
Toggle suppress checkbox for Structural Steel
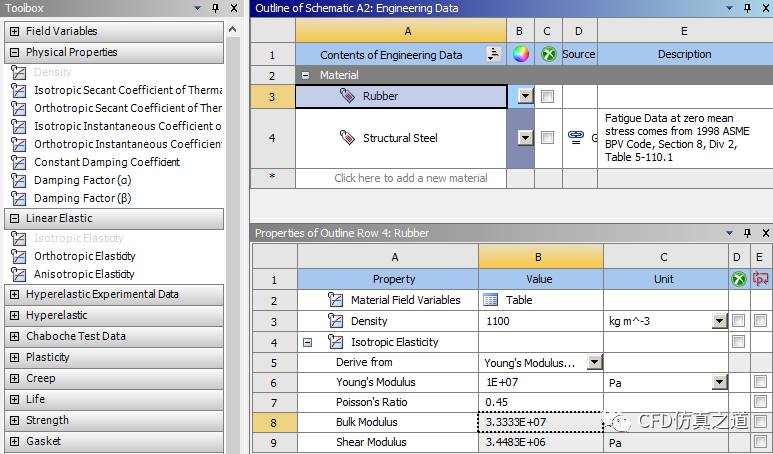click(x=547, y=138)
